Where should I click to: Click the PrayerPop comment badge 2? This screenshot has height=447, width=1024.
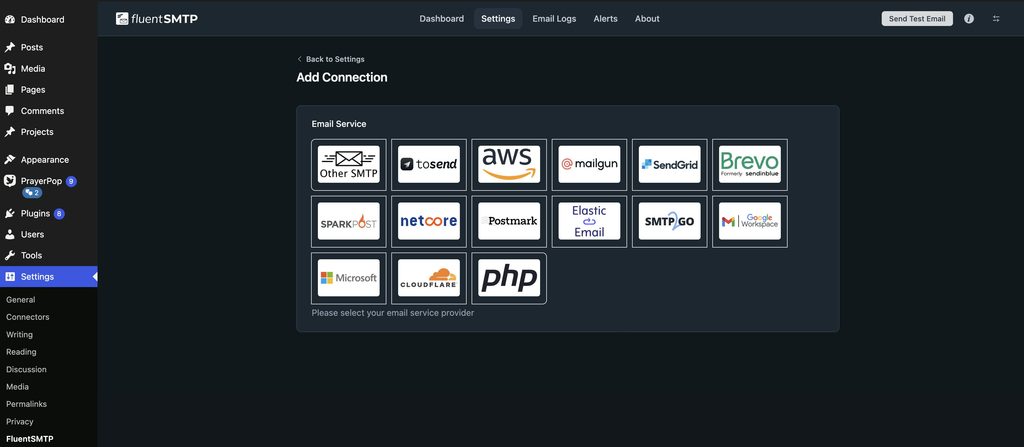click(x=33, y=193)
